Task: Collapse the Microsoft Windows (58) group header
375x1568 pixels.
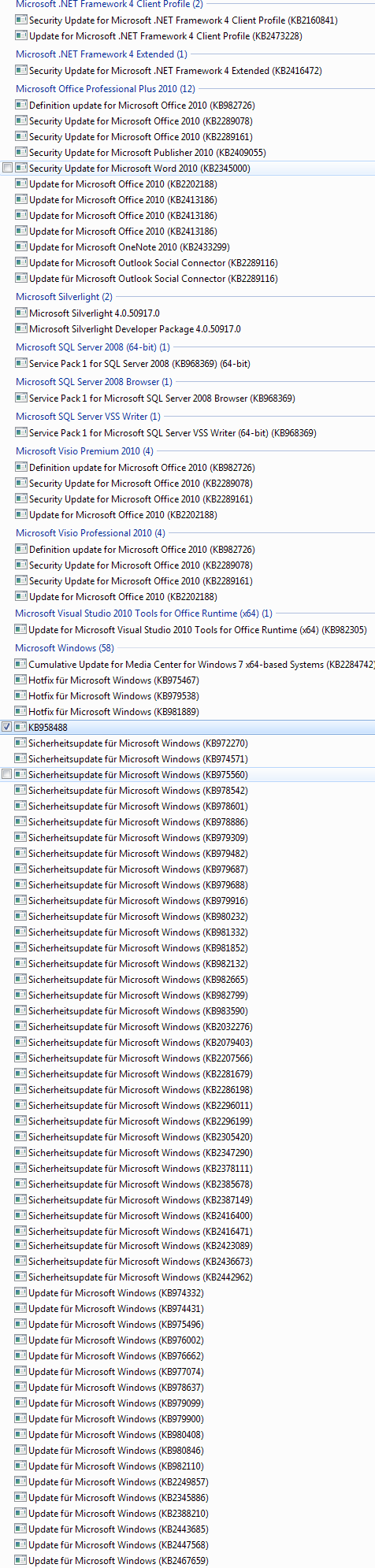Action: coord(65,648)
